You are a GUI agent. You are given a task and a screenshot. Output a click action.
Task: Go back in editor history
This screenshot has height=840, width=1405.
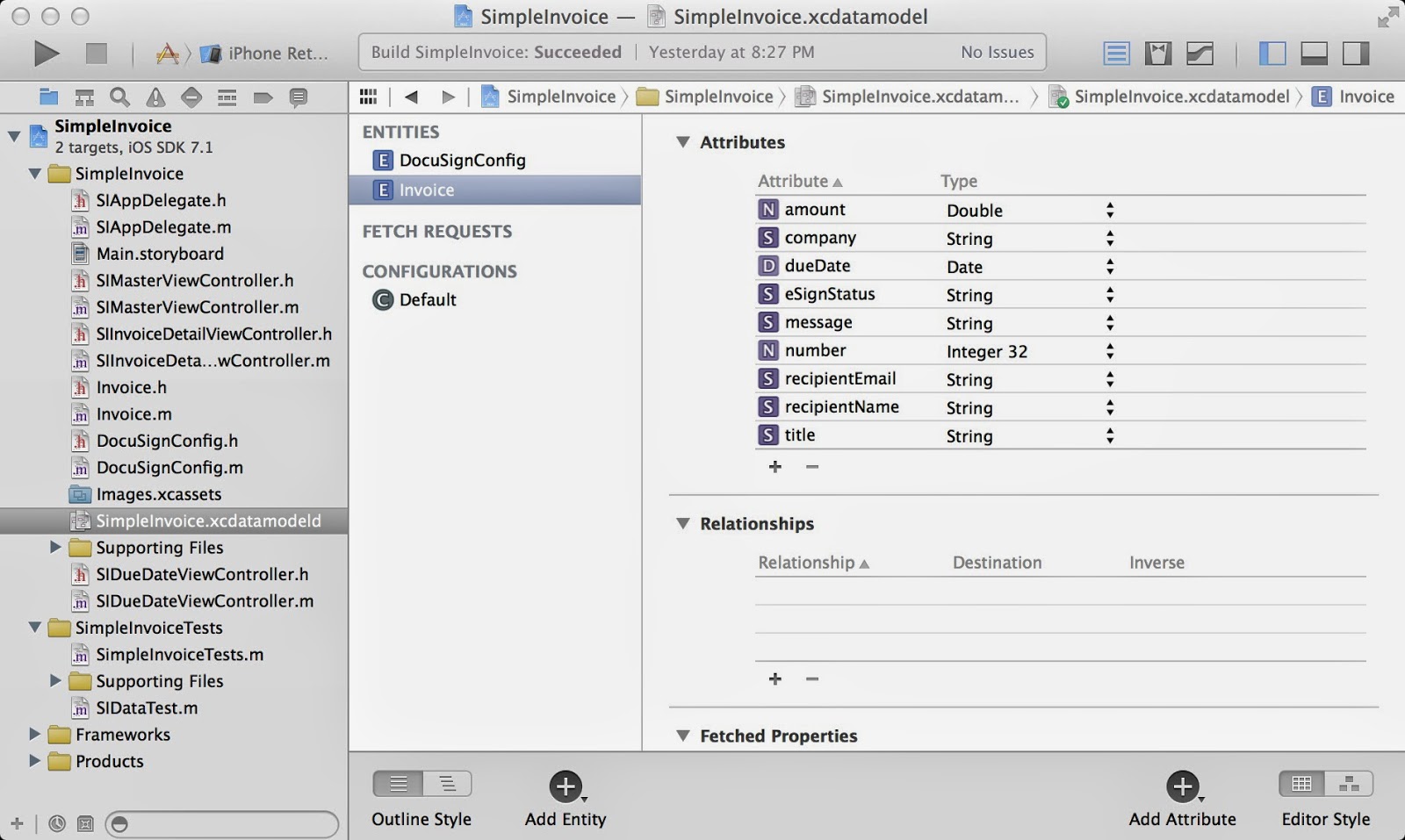pos(411,97)
